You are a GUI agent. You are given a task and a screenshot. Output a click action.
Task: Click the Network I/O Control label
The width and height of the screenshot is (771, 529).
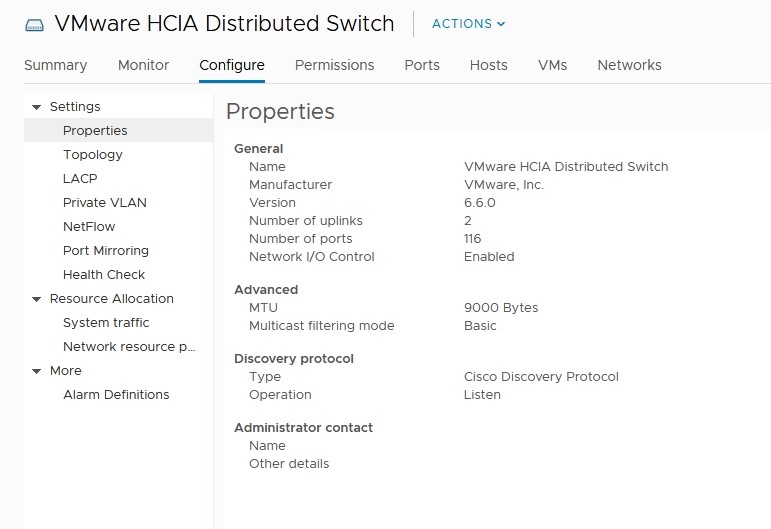(x=312, y=257)
